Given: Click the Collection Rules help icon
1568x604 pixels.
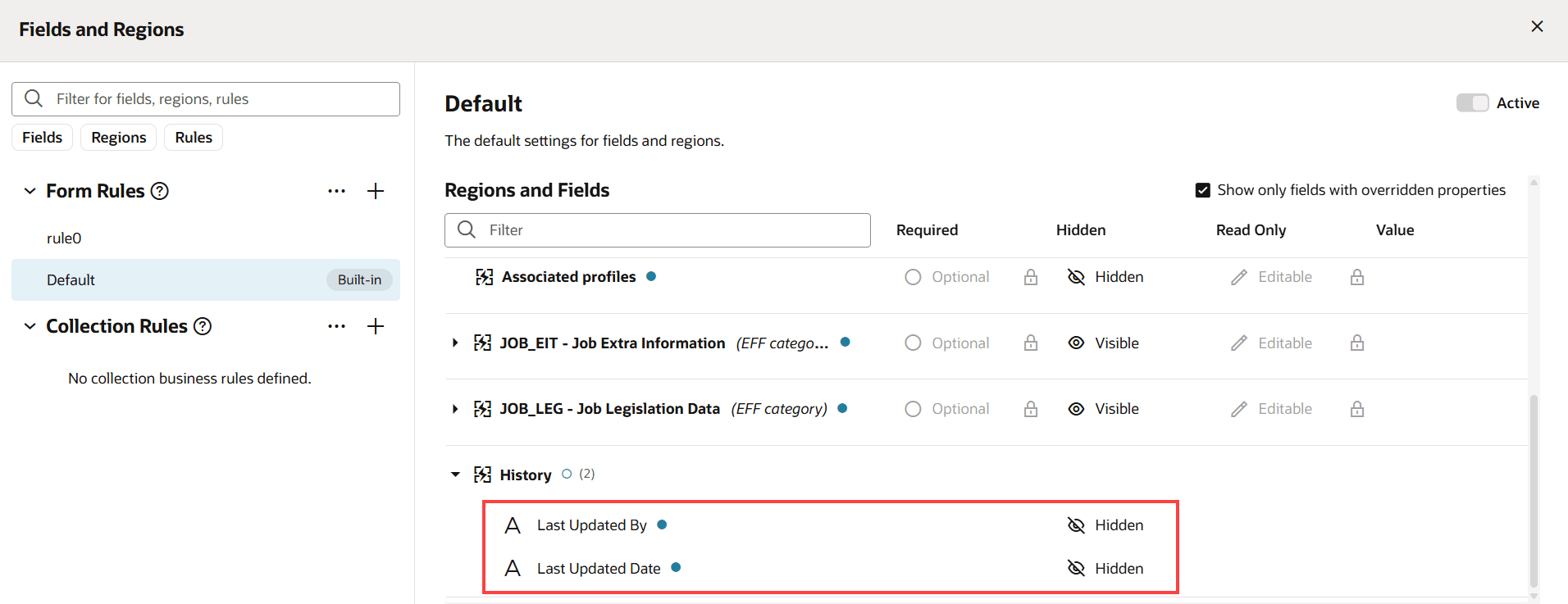Looking at the screenshot, I should click(203, 326).
